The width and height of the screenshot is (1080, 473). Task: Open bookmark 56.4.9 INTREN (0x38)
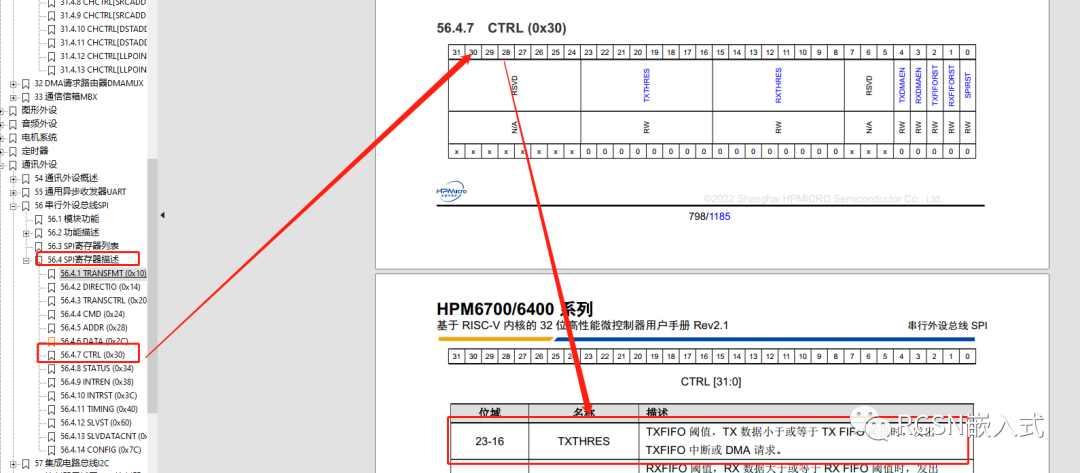point(96,382)
